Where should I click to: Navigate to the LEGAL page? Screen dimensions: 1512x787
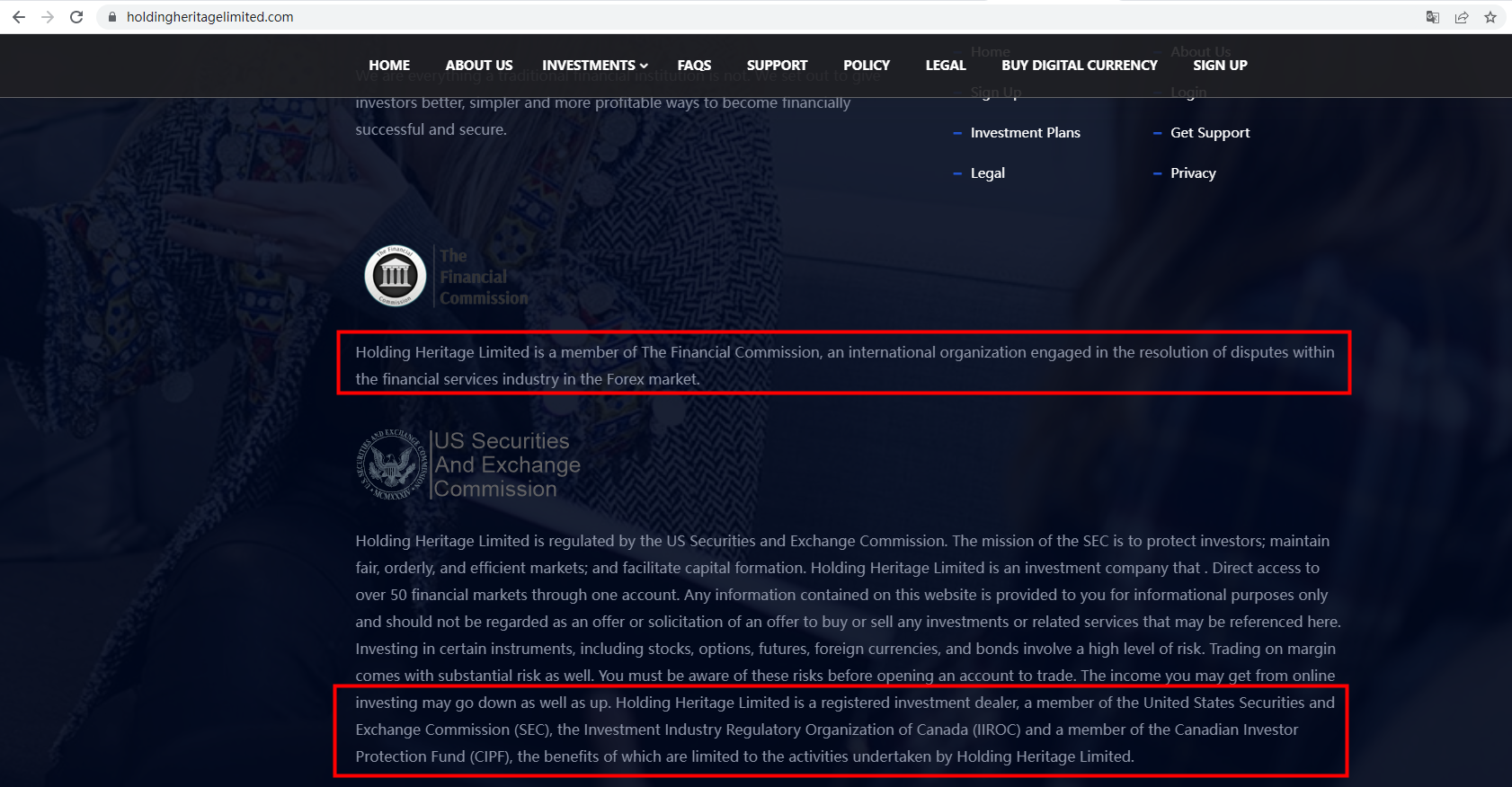(946, 66)
